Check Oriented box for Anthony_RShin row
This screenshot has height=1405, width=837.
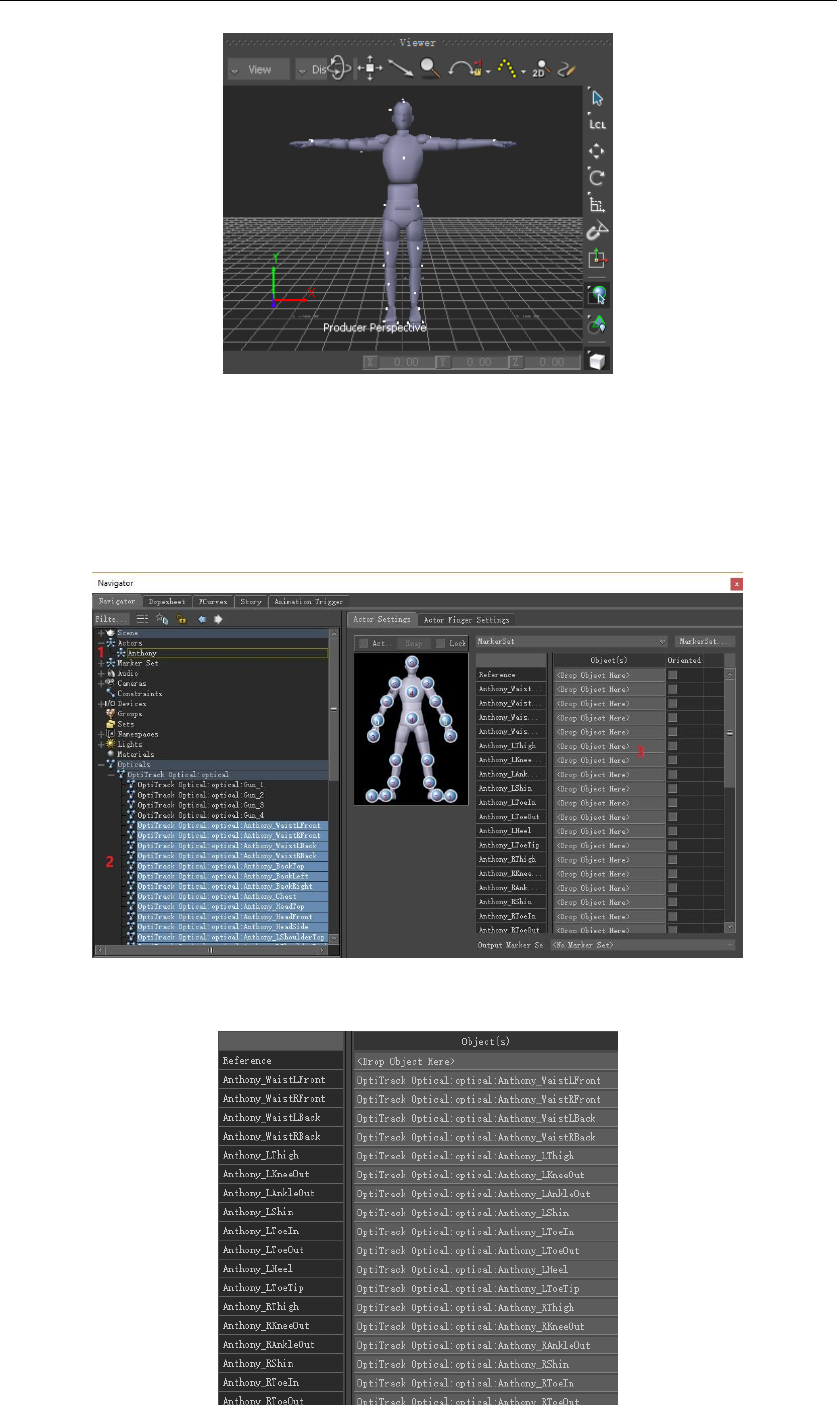point(673,900)
